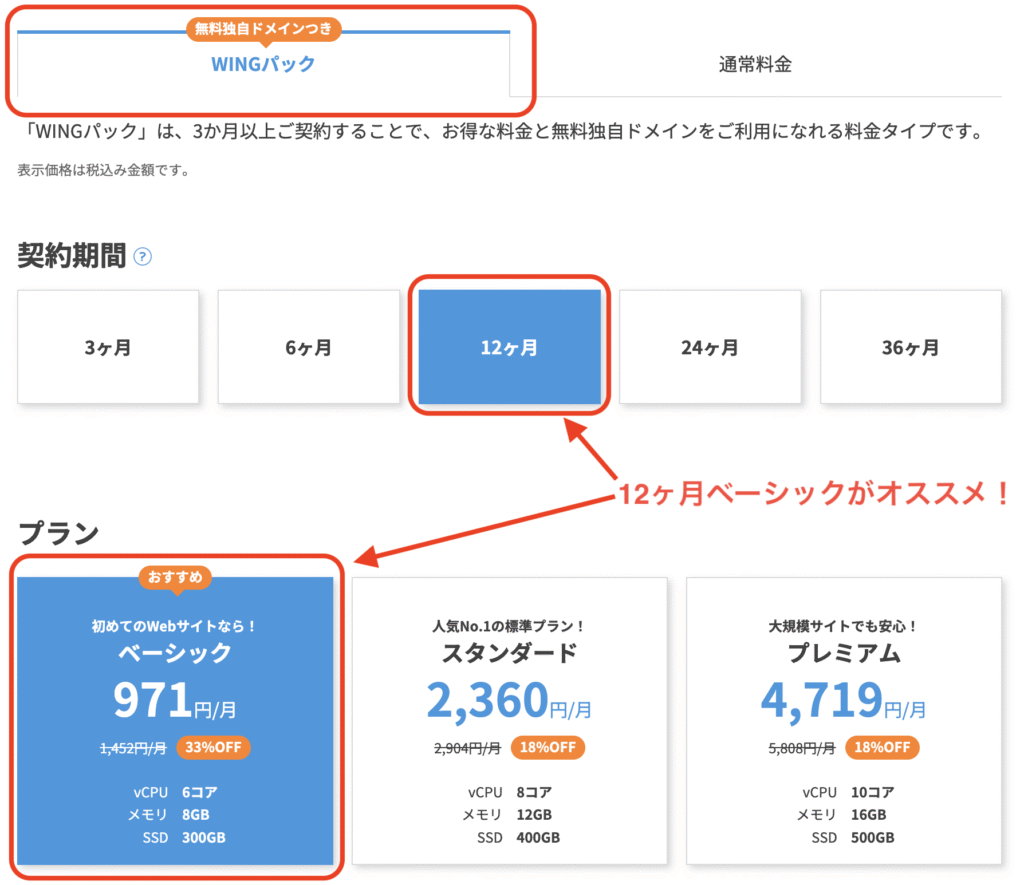Click the 16GB memory value
The width and height of the screenshot is (1024, 885).
pos(869,814)
